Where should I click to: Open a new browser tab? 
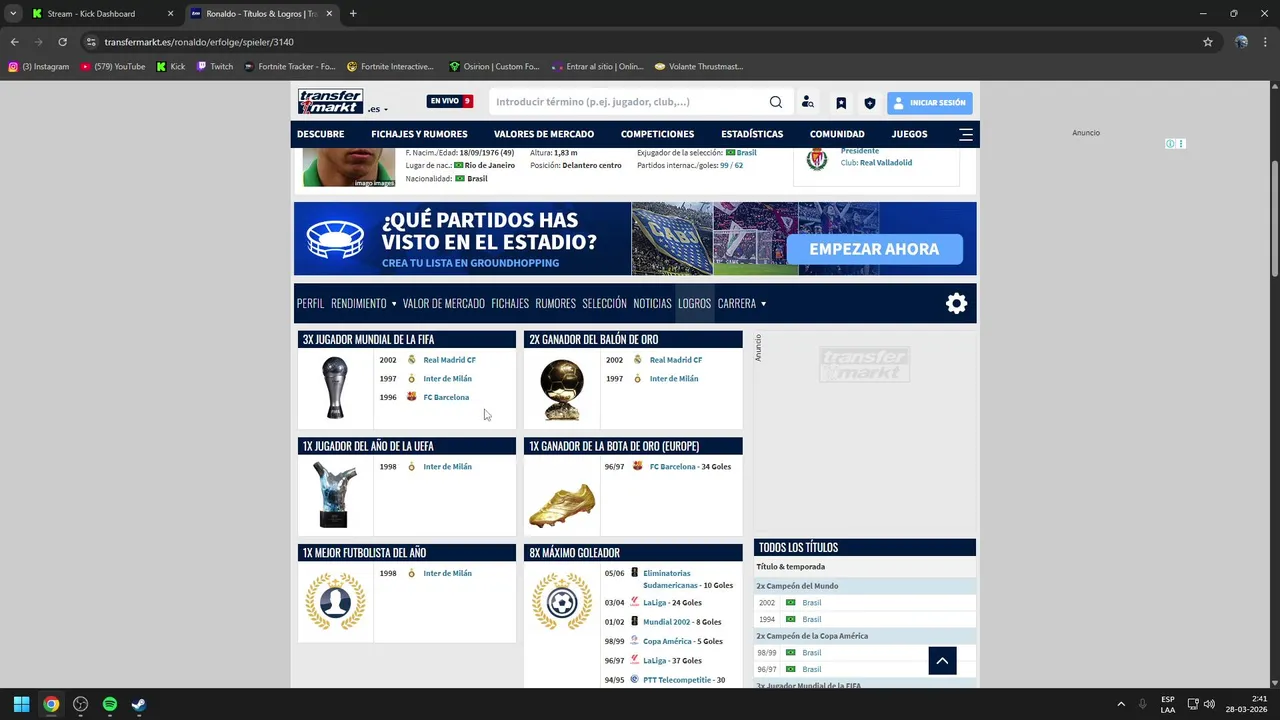click(353, 14)
